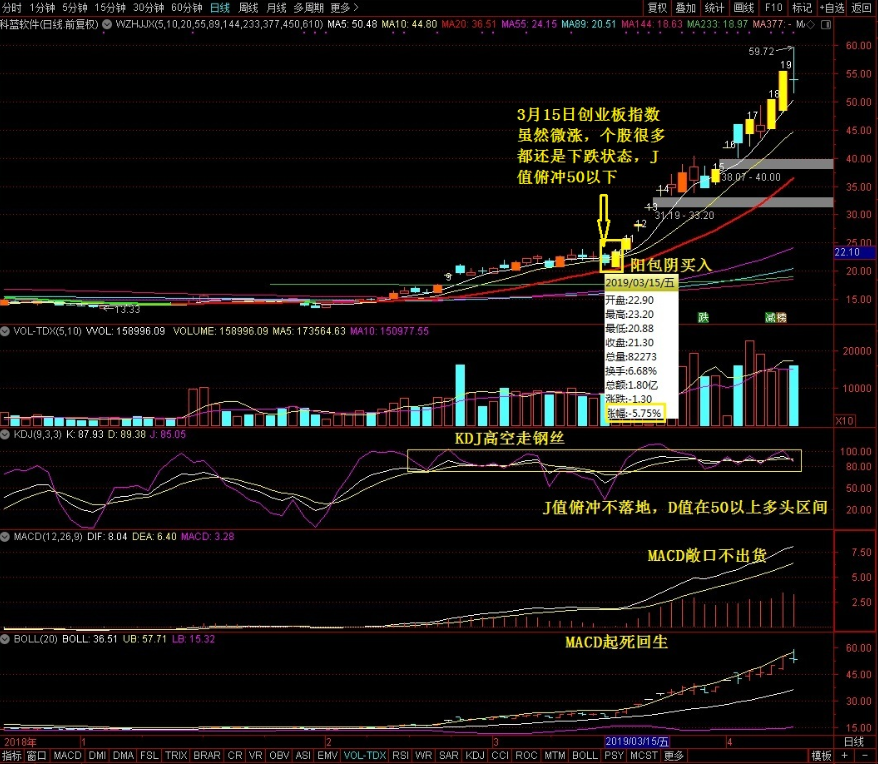
Task: Open the 多周期 multi-period view
Action: tap(309, 7)
